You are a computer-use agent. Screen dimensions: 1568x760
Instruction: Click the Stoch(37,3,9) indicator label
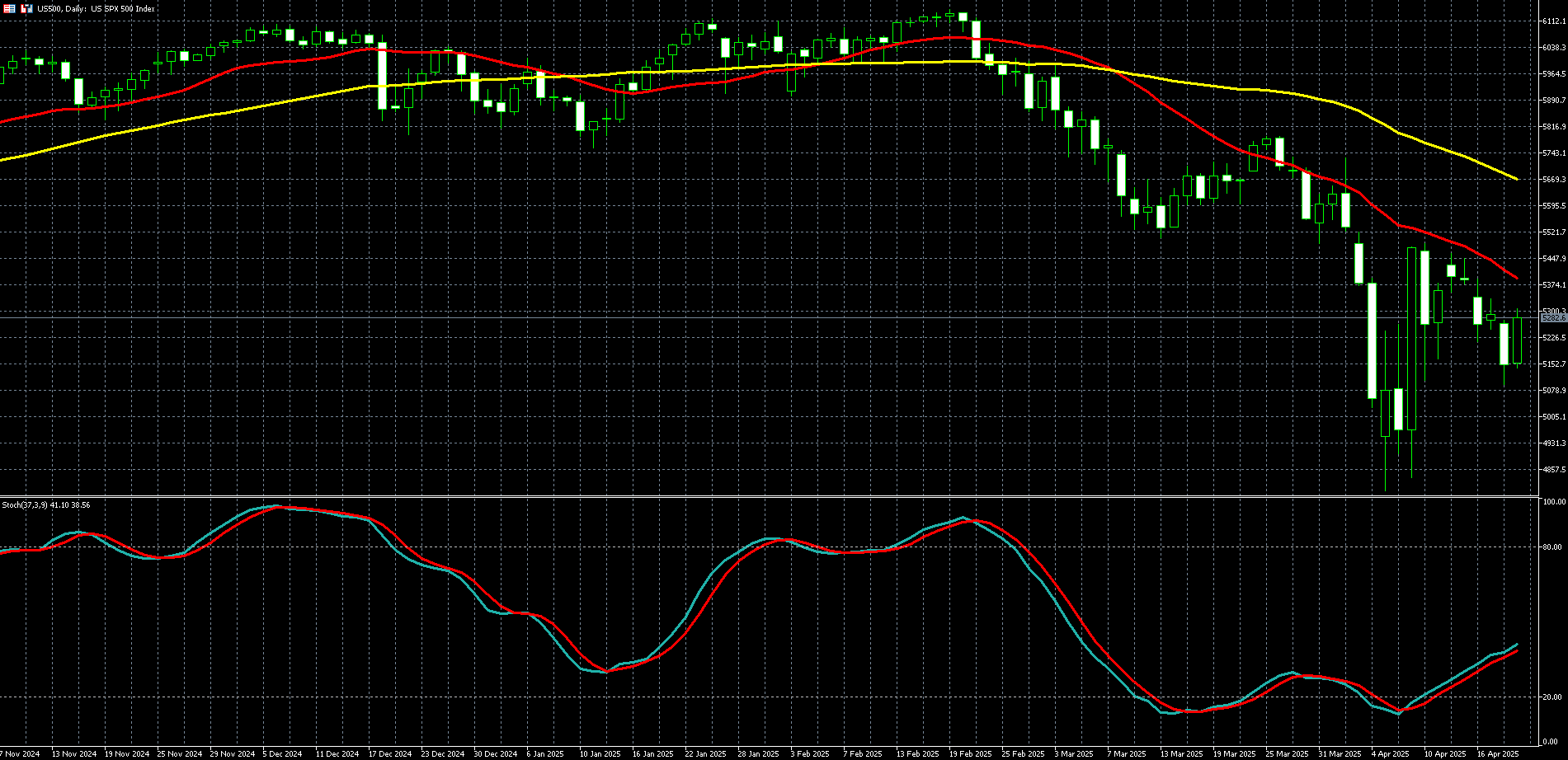pos(45,504)
